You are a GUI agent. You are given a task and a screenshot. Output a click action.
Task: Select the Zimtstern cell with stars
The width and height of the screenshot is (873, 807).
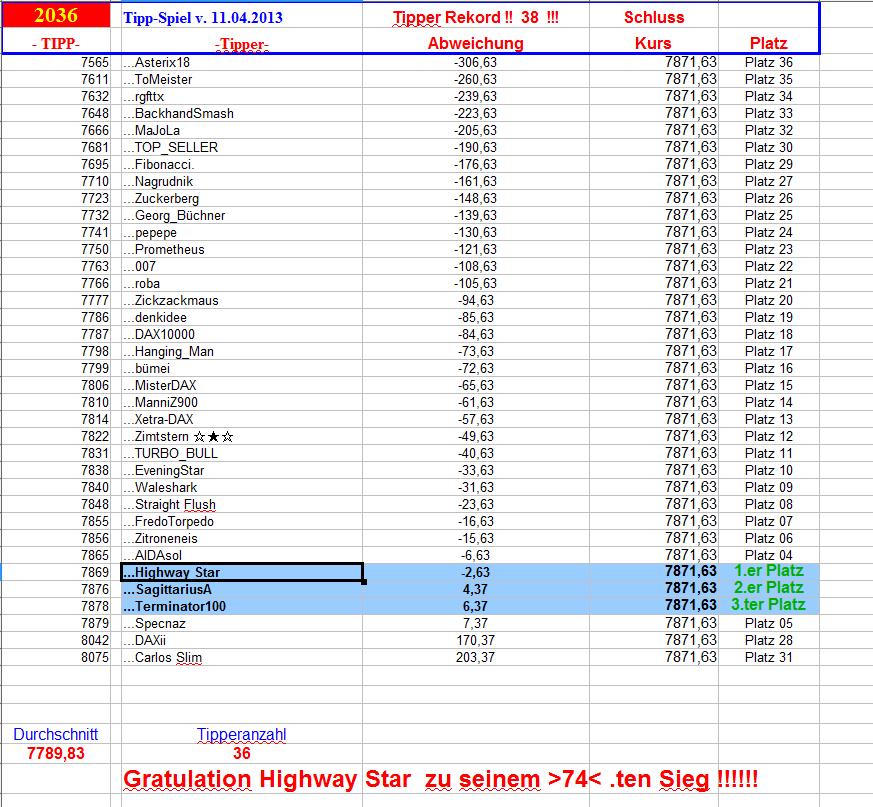point(242,437)
